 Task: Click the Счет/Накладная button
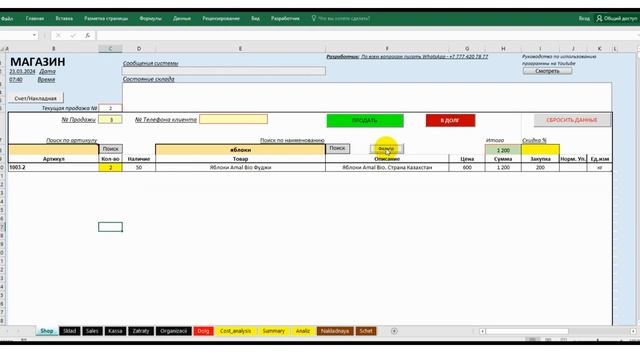click(36, 98)
